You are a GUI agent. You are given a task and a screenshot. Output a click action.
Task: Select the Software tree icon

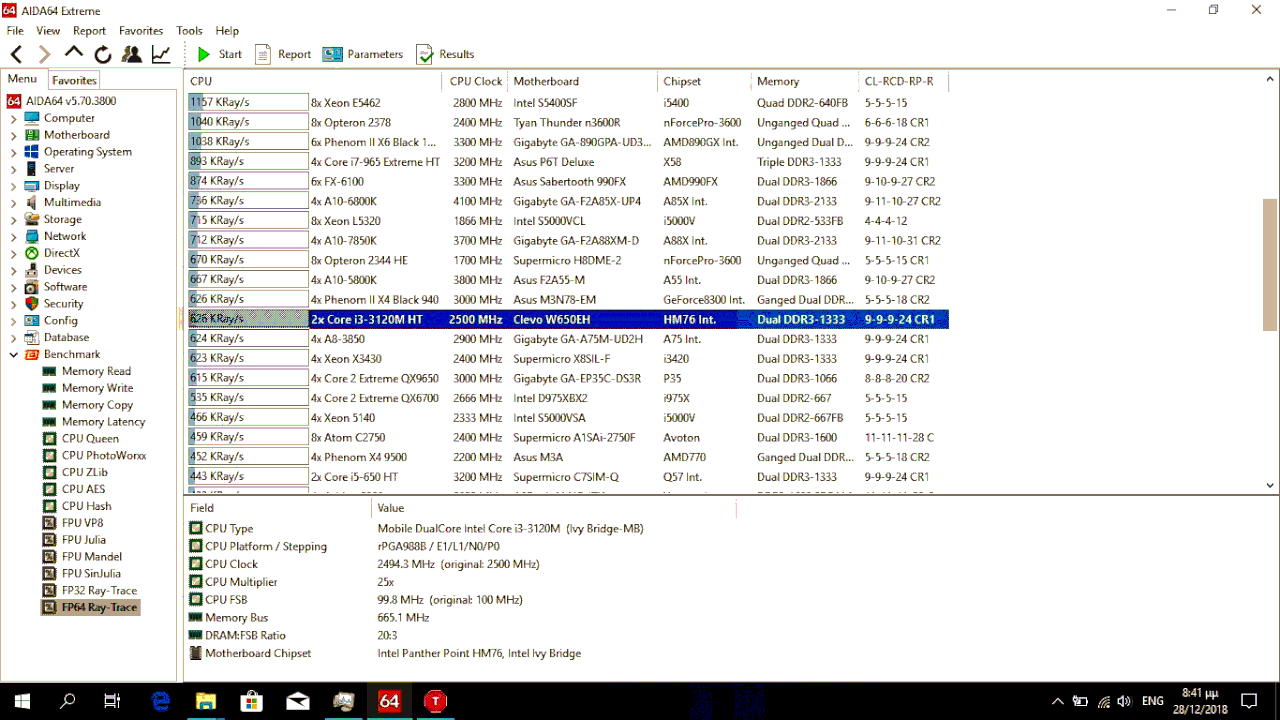click(x=32, y=287)
